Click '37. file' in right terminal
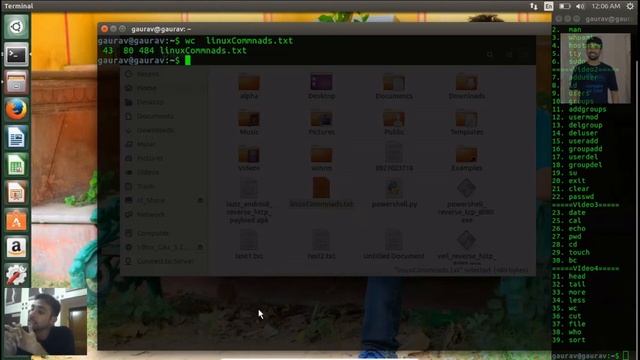 pos(569,324)
